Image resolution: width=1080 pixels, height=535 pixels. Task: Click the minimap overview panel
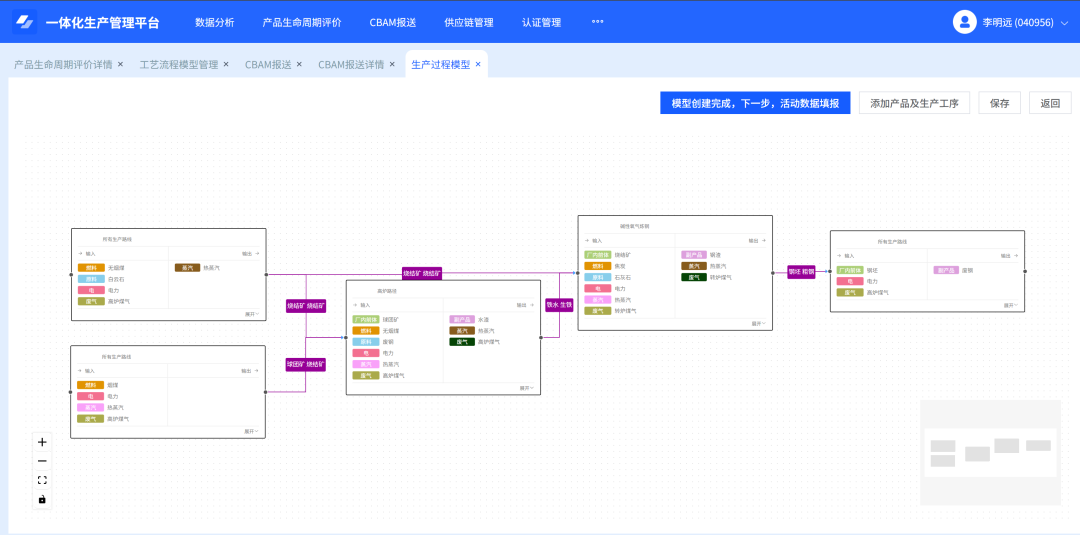coord(990,452)
